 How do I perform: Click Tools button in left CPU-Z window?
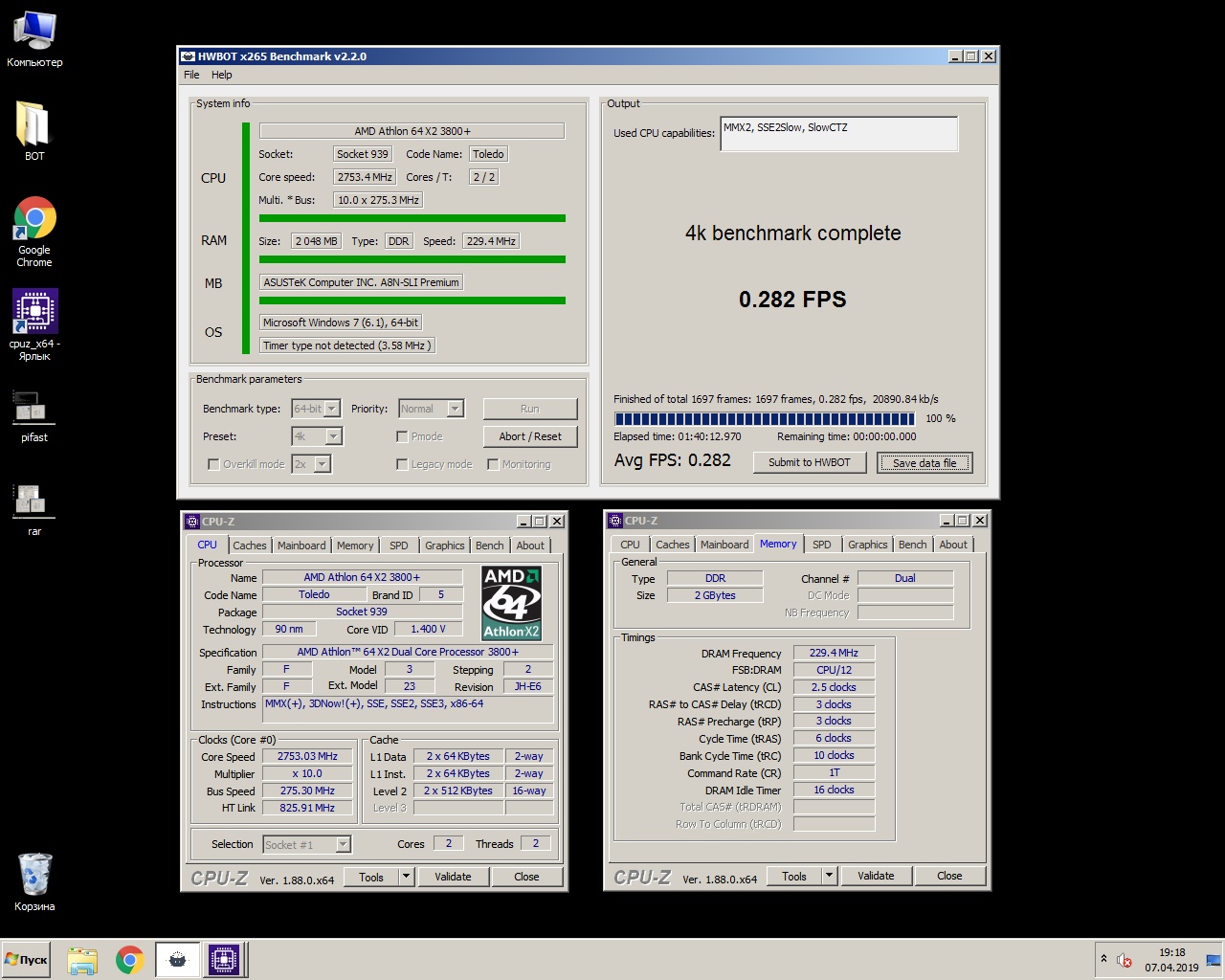371,877
